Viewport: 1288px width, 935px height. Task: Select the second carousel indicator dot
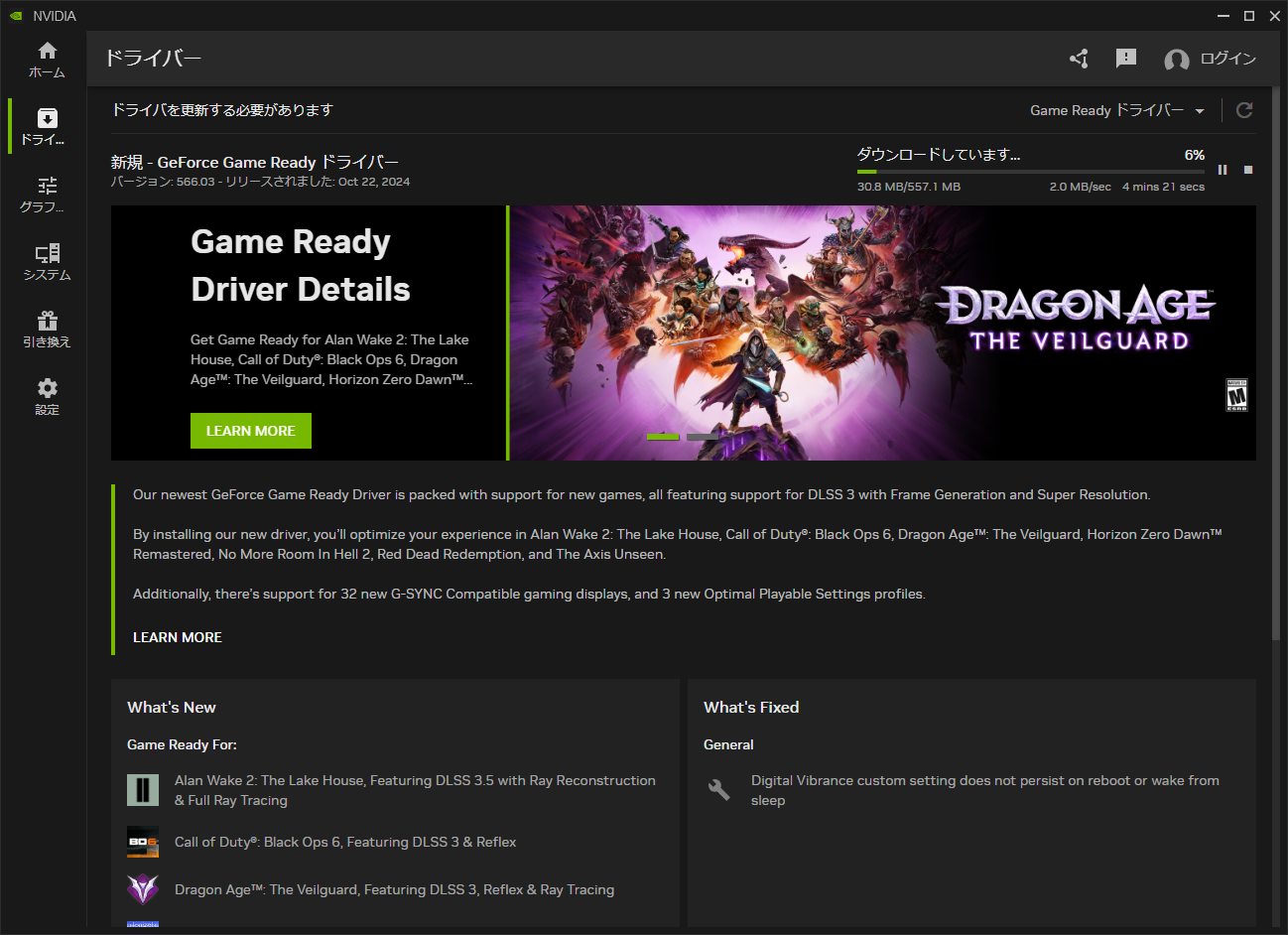pos(703,436)
